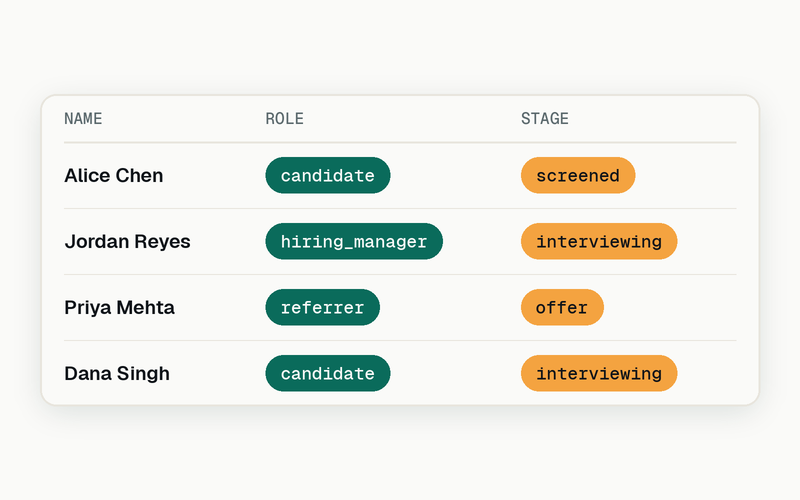Image resolution: width=800 pixels, height=500 pixels.
Task: Select the name Priya Mehta
Action: [119, 308]
